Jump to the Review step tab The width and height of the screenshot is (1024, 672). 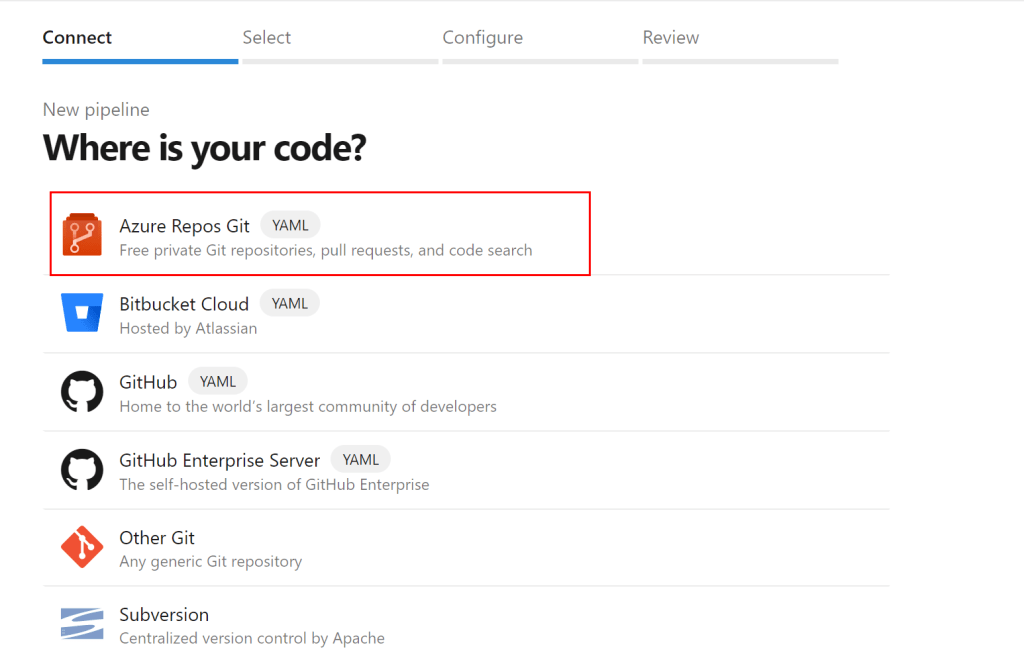[671, 38]
